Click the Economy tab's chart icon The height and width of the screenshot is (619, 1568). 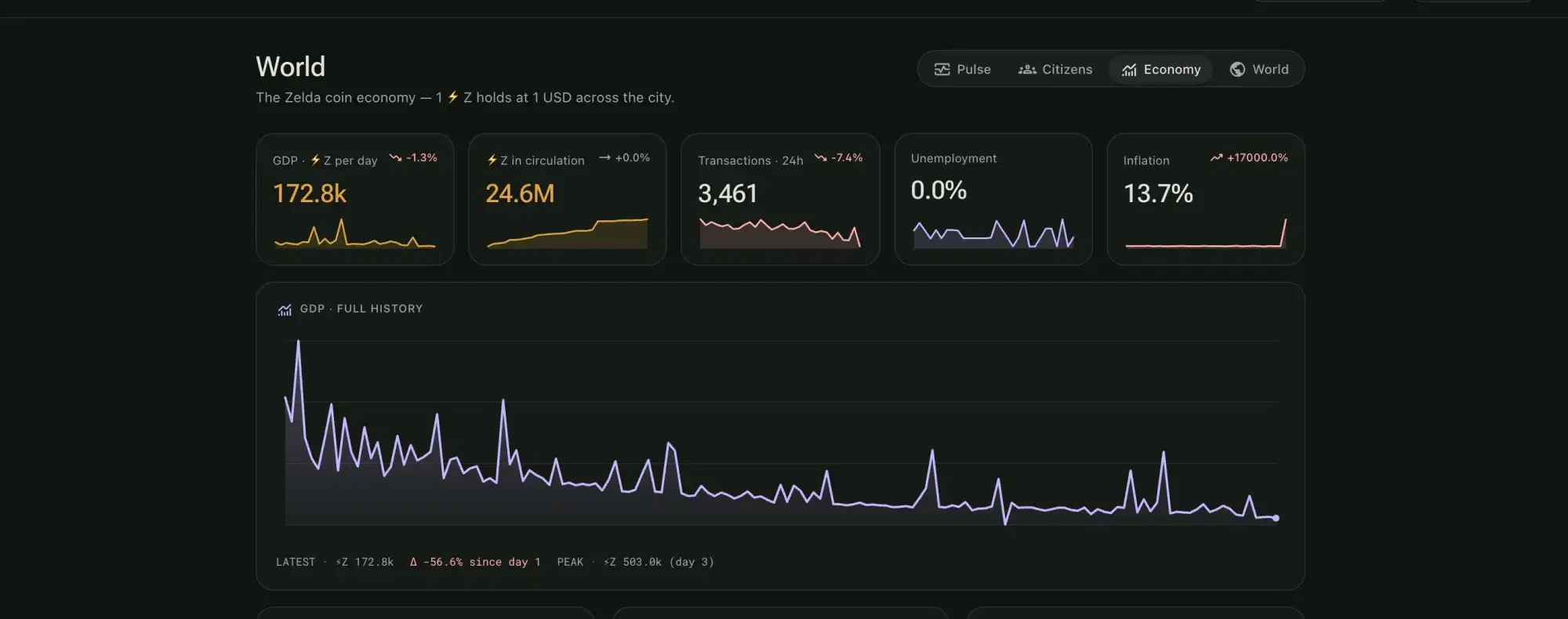pyautogui.click(x=1129, y=70)
